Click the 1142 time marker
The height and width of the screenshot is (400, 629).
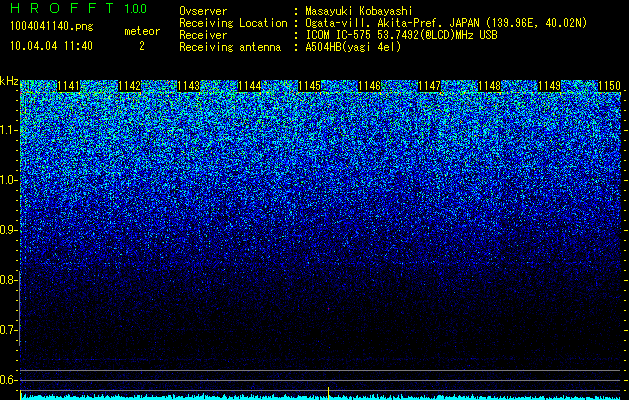(129, 86)
